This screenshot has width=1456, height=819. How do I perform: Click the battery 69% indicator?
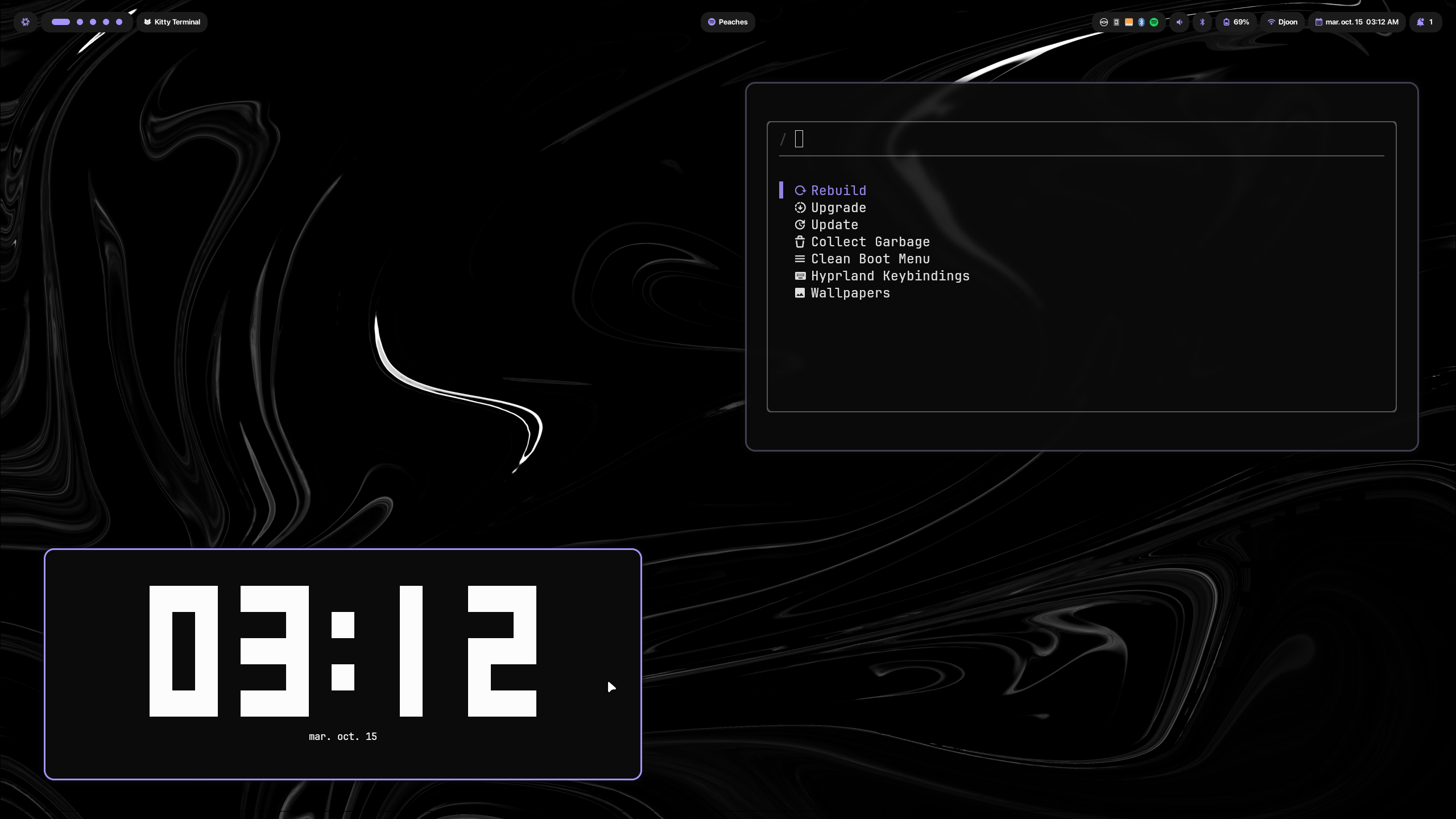(1236, 22)
